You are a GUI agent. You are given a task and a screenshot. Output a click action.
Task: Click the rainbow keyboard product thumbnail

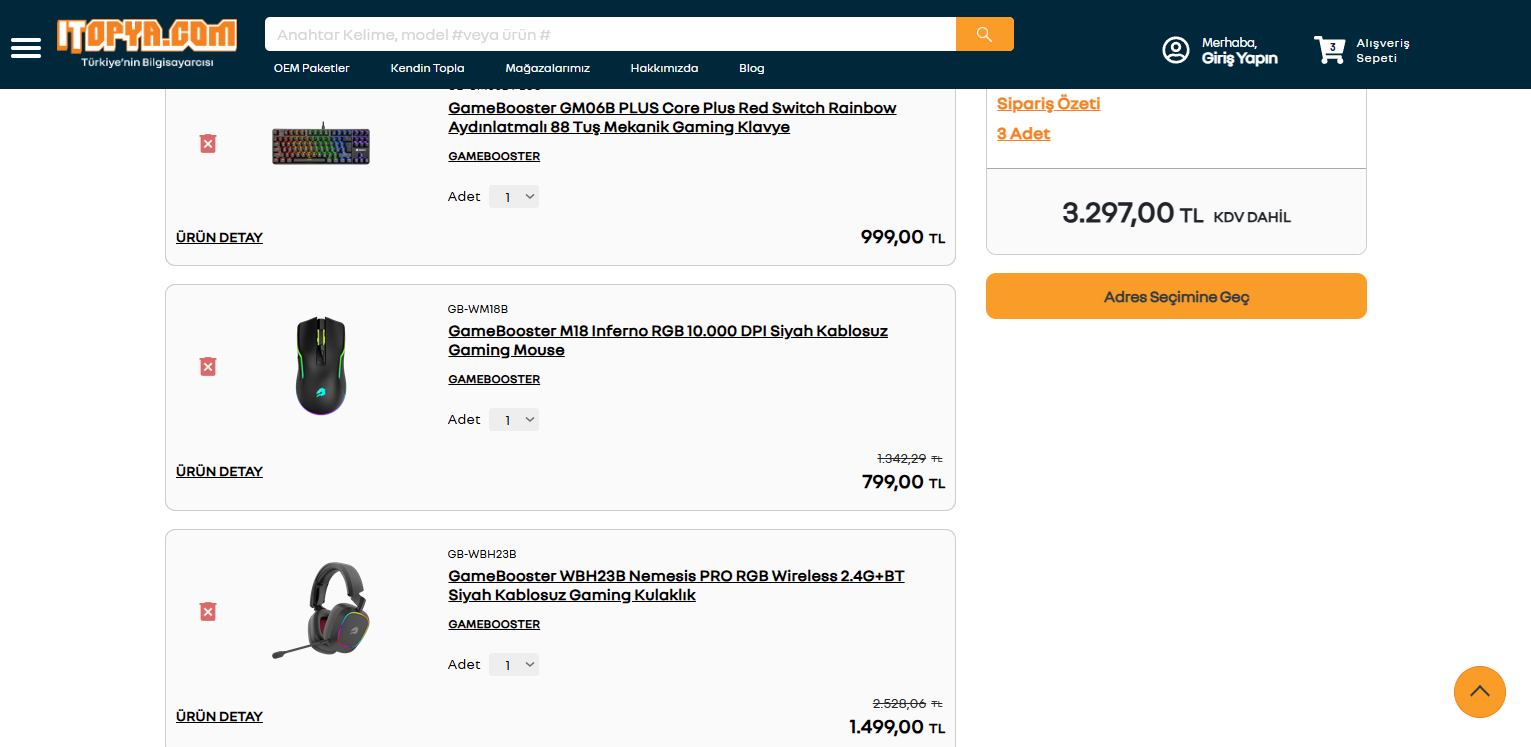tap(321, 145)
